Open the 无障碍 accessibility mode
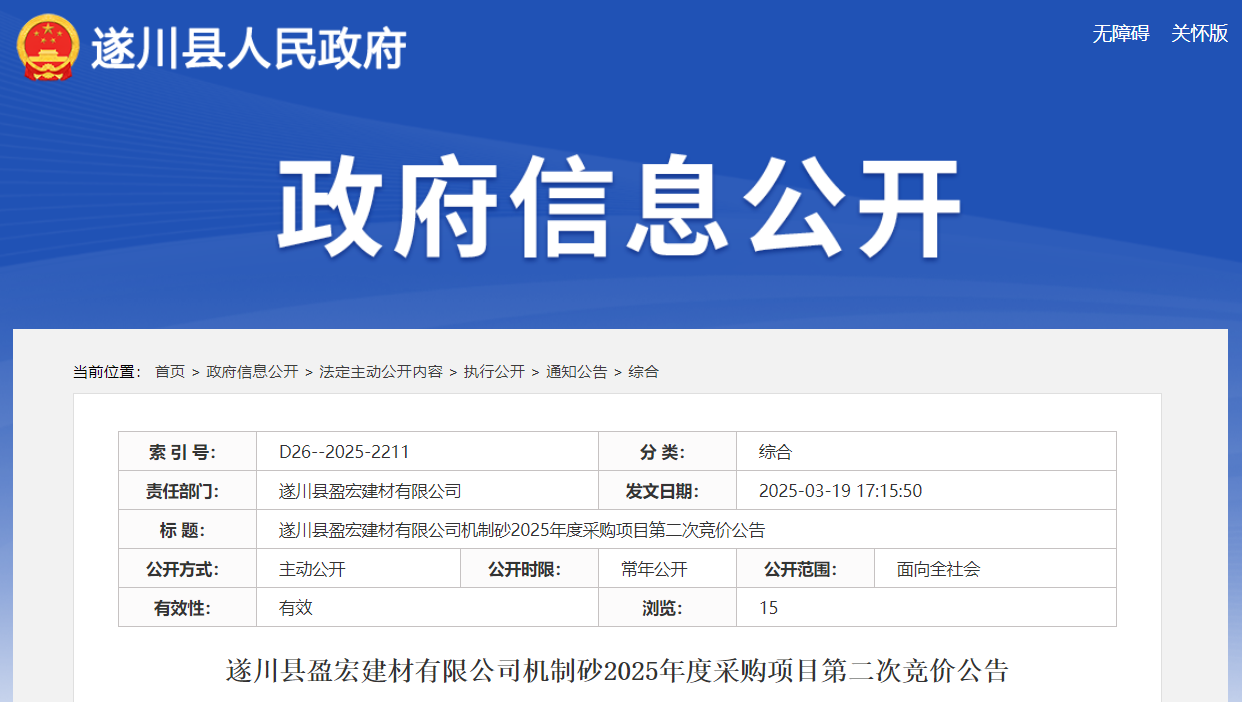 coord(1120,34)
